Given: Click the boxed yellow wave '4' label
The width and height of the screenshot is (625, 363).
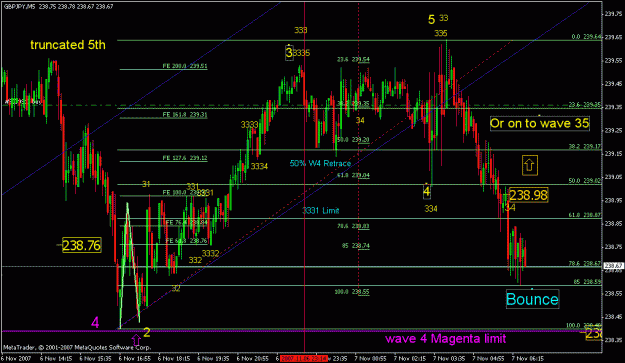Looking at the screenshot, I should coord(426,192).
